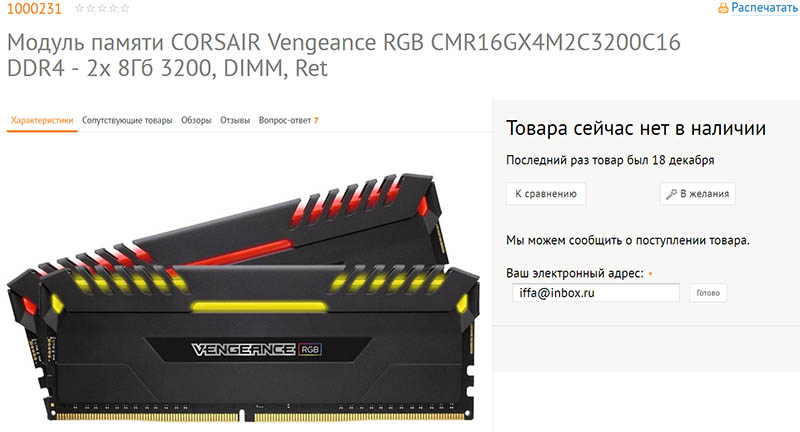Click product code 1000231
The width and height of the screenshot is (800, 432).
(x=34, y=9)
